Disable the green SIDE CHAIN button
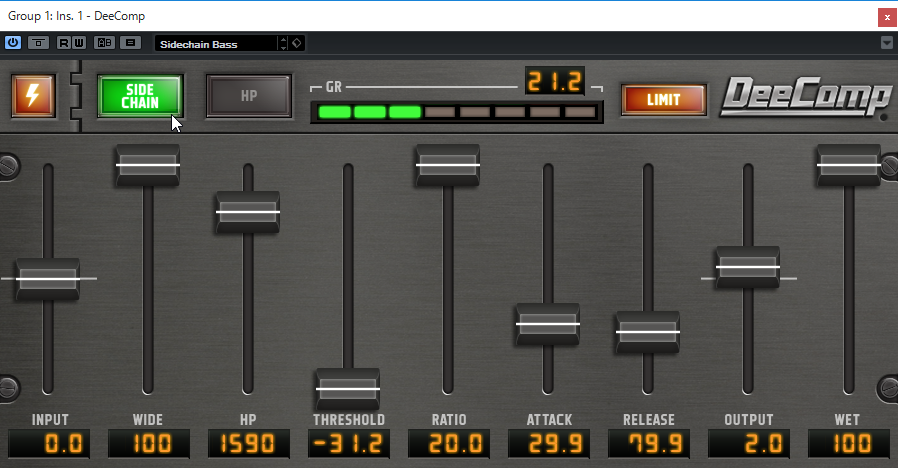The width and height of the screenshot is (898, 468). click(x=140, y=96)
